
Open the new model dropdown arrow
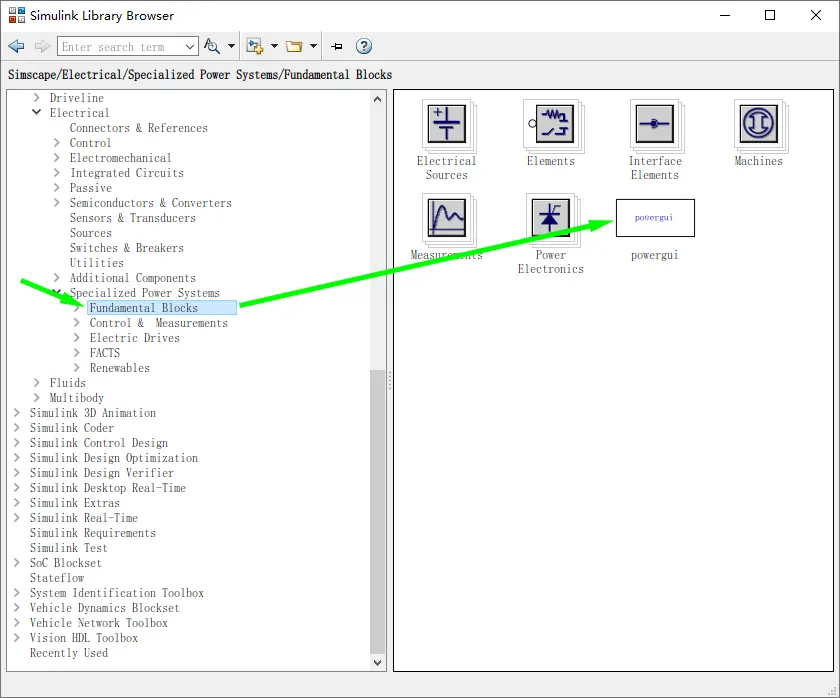[274, 46]
